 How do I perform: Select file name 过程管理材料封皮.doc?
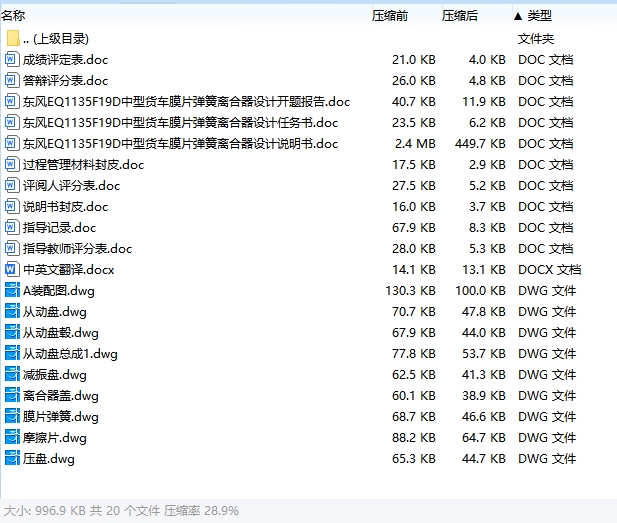tap(83, 164)
